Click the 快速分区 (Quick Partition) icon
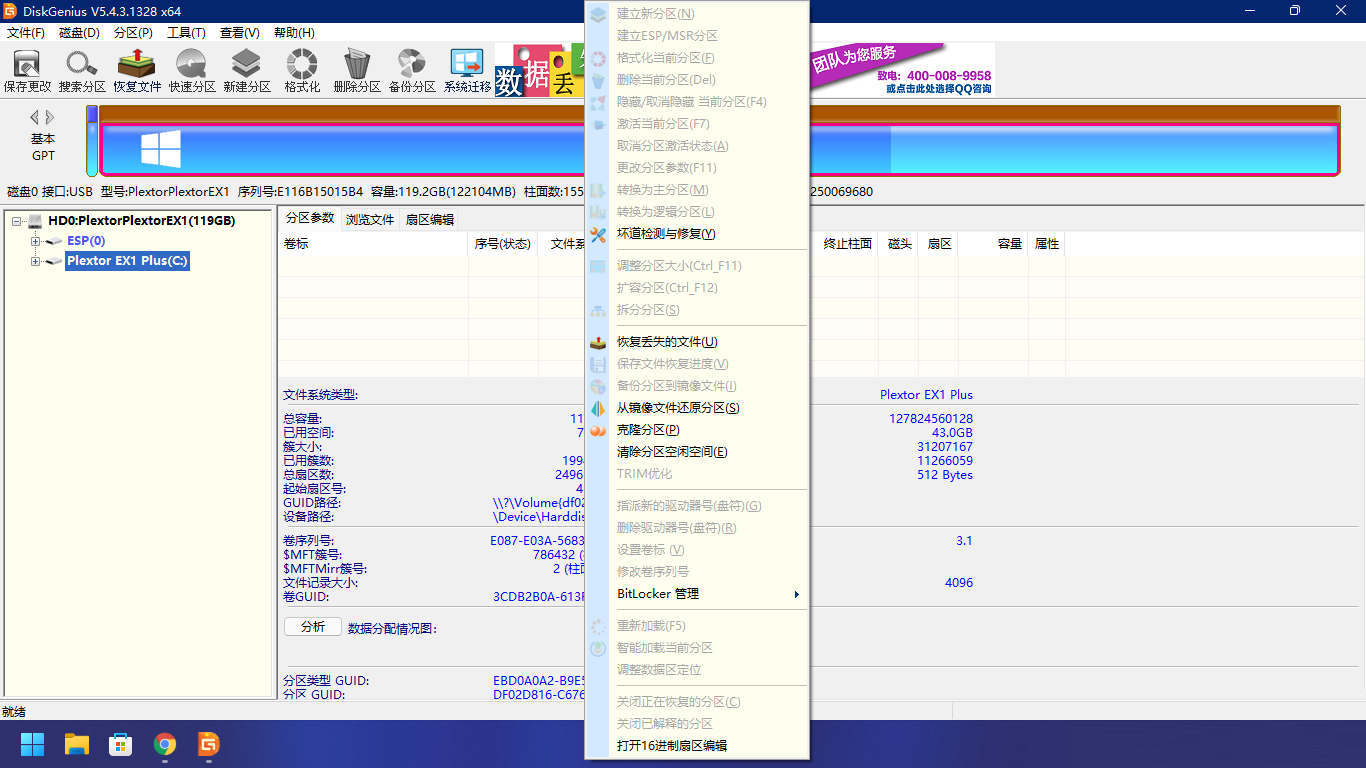The width and height of the screenshot is (1366, 768). 192,70
